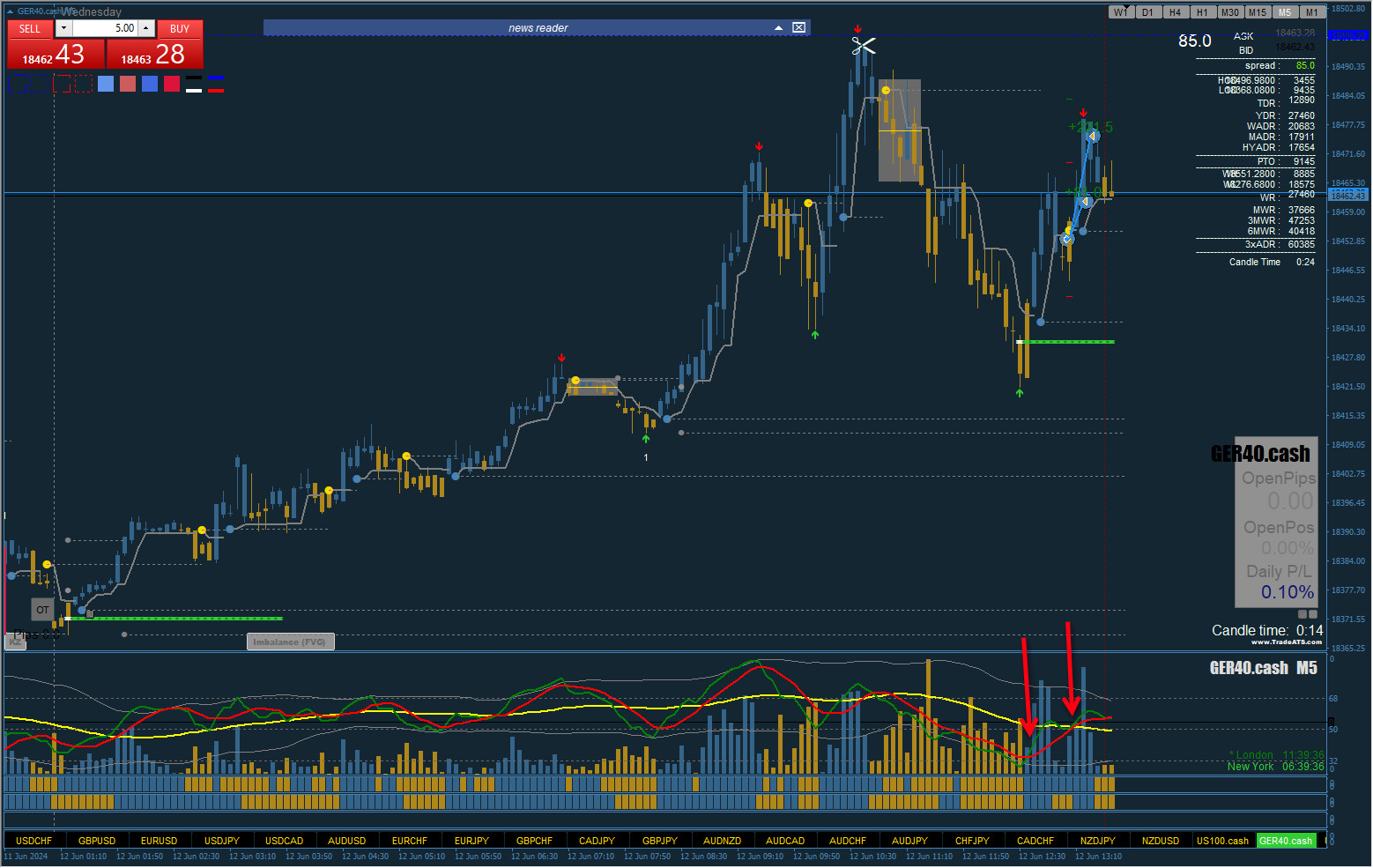This screenshot has width=1373, height=868.
Task: Toggle the Imbalance (FVG) button
Action: click(x=290, y=642)
